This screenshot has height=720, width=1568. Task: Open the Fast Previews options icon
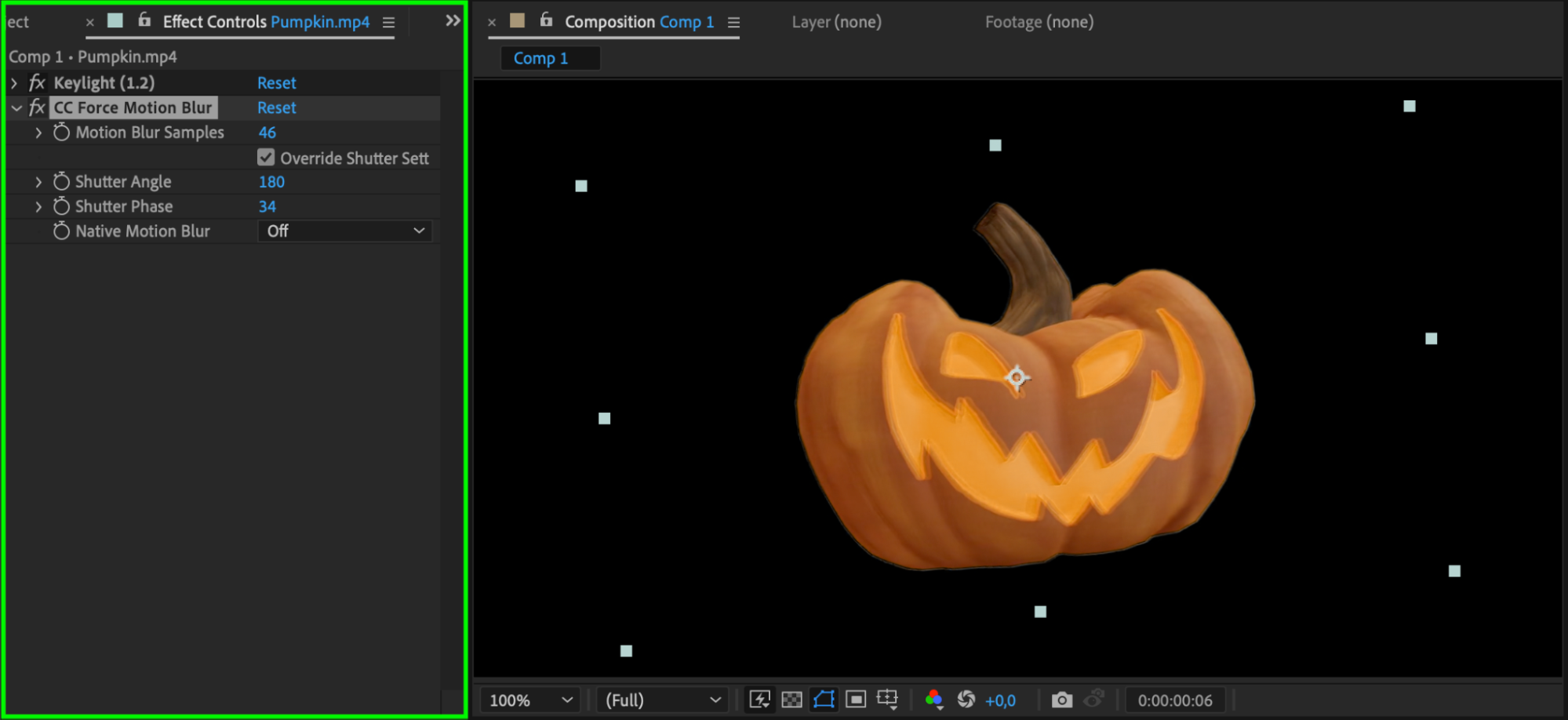[x=759, y=699]
